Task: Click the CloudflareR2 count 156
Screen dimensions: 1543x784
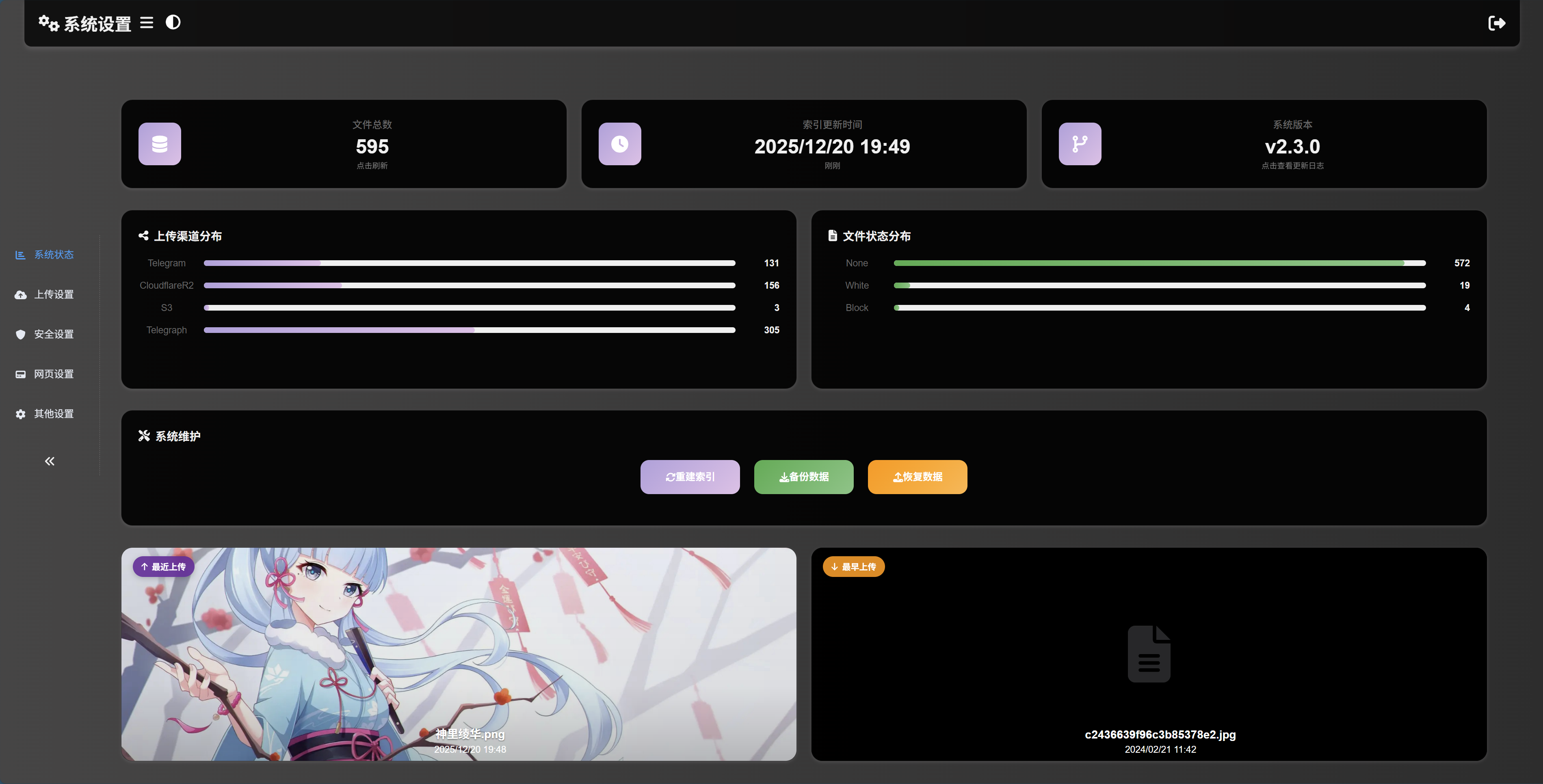Action: [772, 286]
